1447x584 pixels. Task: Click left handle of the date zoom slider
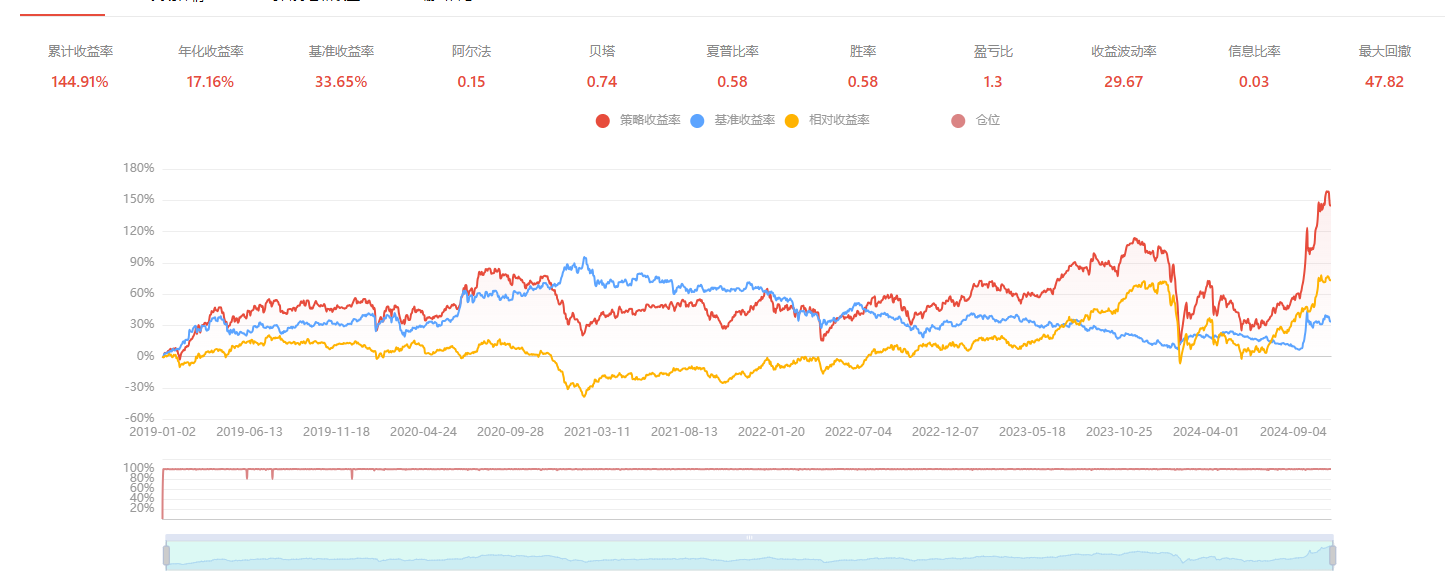[167, 555]
